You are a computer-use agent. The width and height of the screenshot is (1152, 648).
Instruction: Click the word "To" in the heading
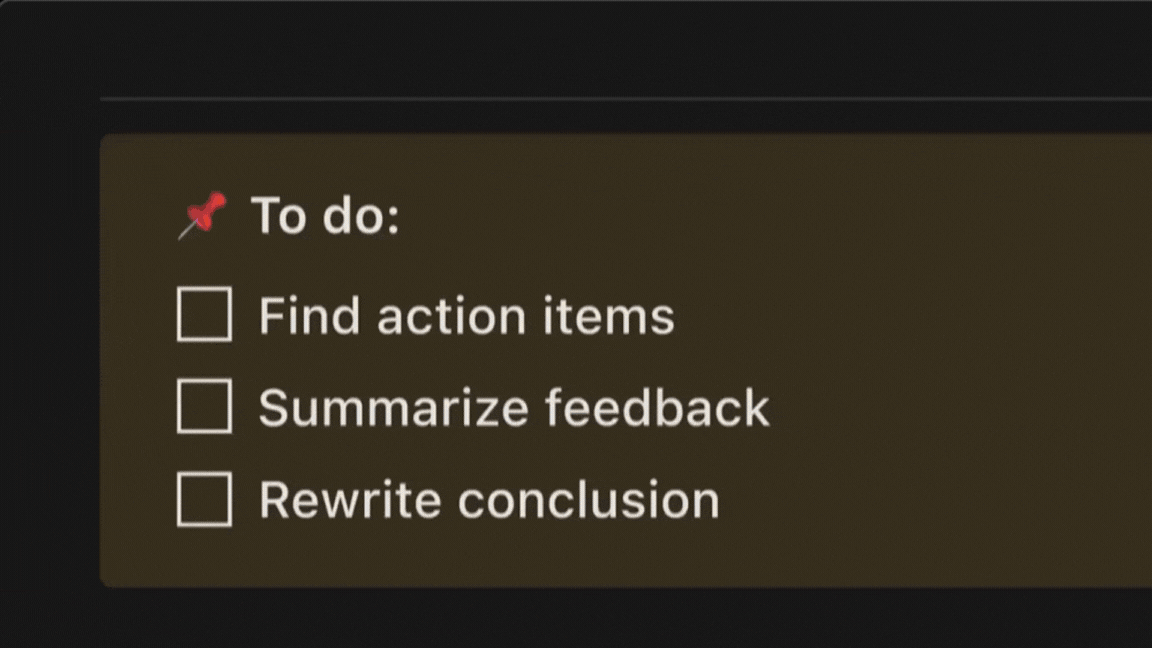point(278,216)
